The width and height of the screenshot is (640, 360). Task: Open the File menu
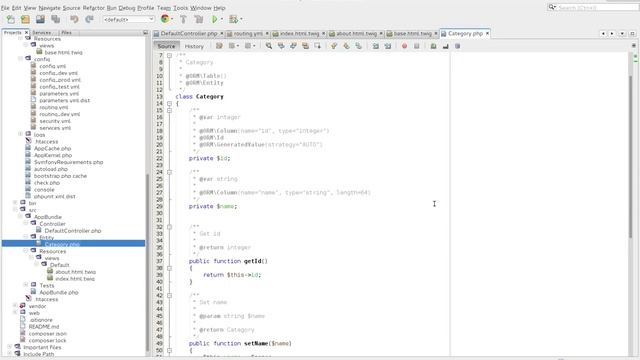click(5, 8)
